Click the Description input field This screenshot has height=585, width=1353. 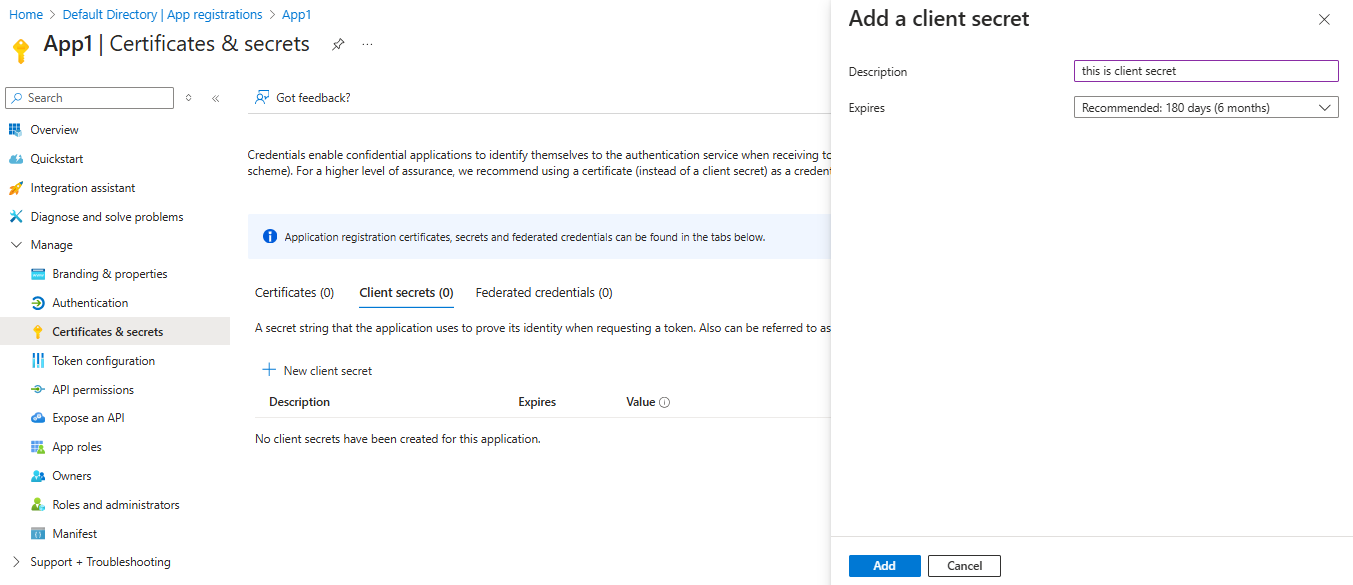click(1206, 71)
